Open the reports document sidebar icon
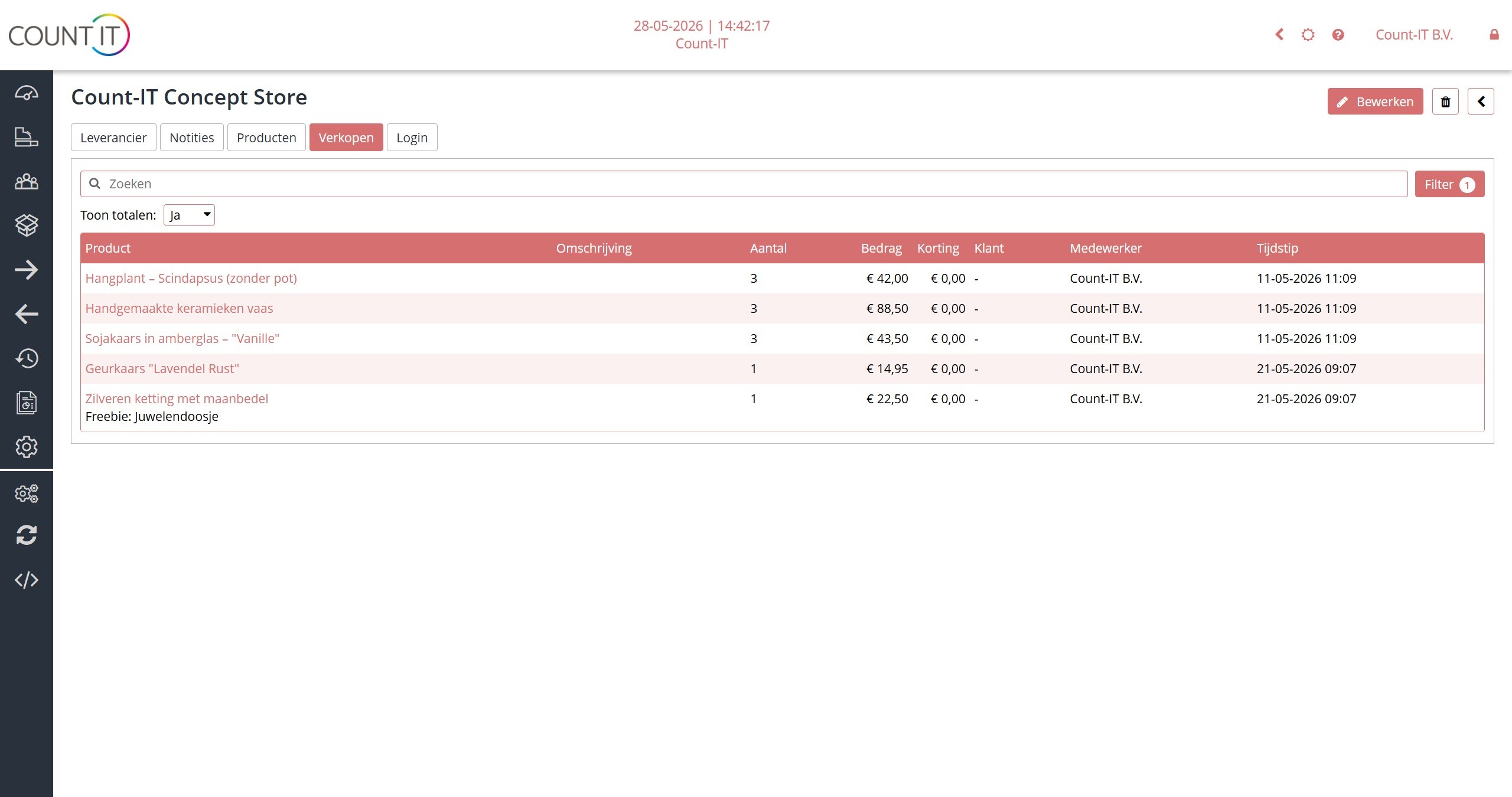 pyautogui.click(x=27, y=403)
